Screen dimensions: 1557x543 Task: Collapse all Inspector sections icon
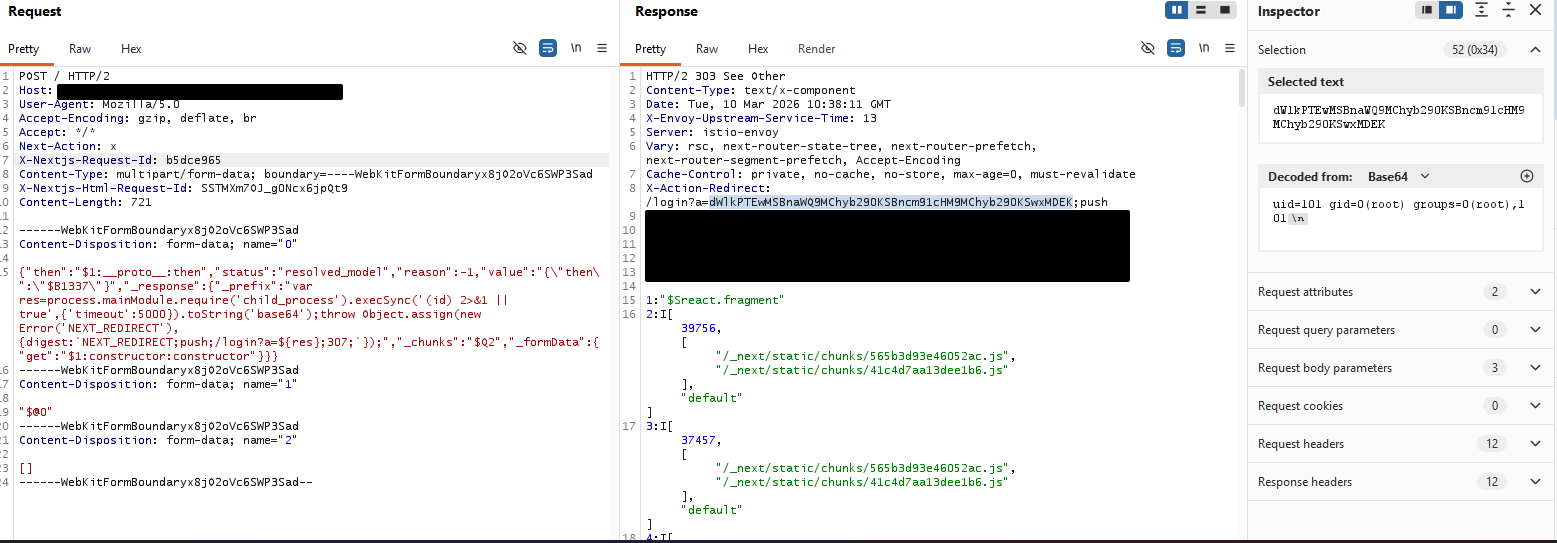click(x=1508, y=10)
